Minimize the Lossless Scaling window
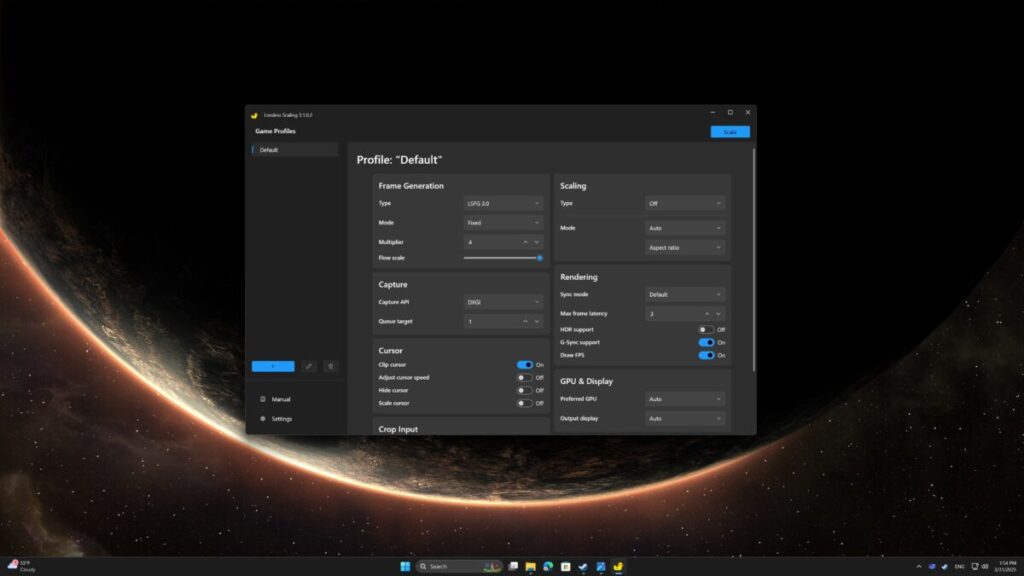1024x576 pixels. pos(712,112)
